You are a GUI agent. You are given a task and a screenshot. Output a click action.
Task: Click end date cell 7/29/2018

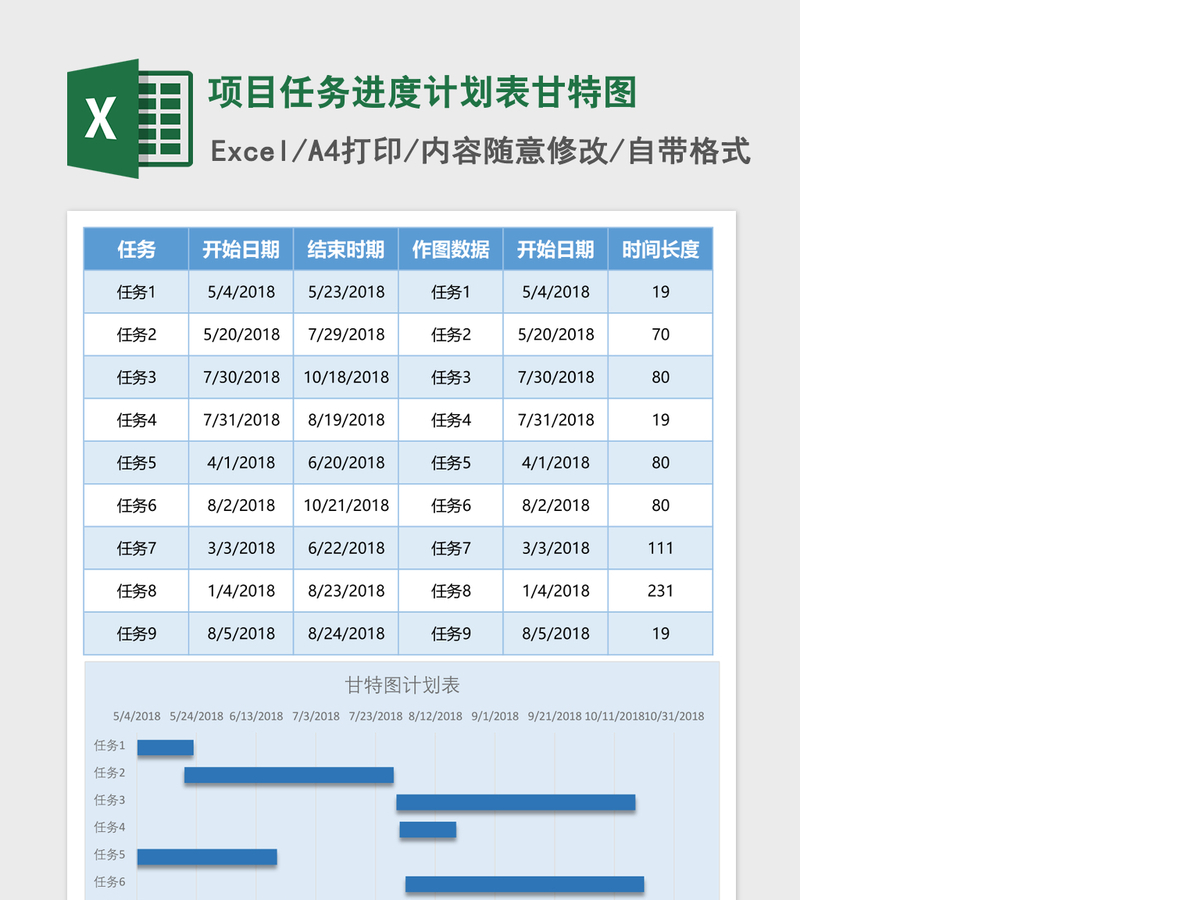[346, 335]
